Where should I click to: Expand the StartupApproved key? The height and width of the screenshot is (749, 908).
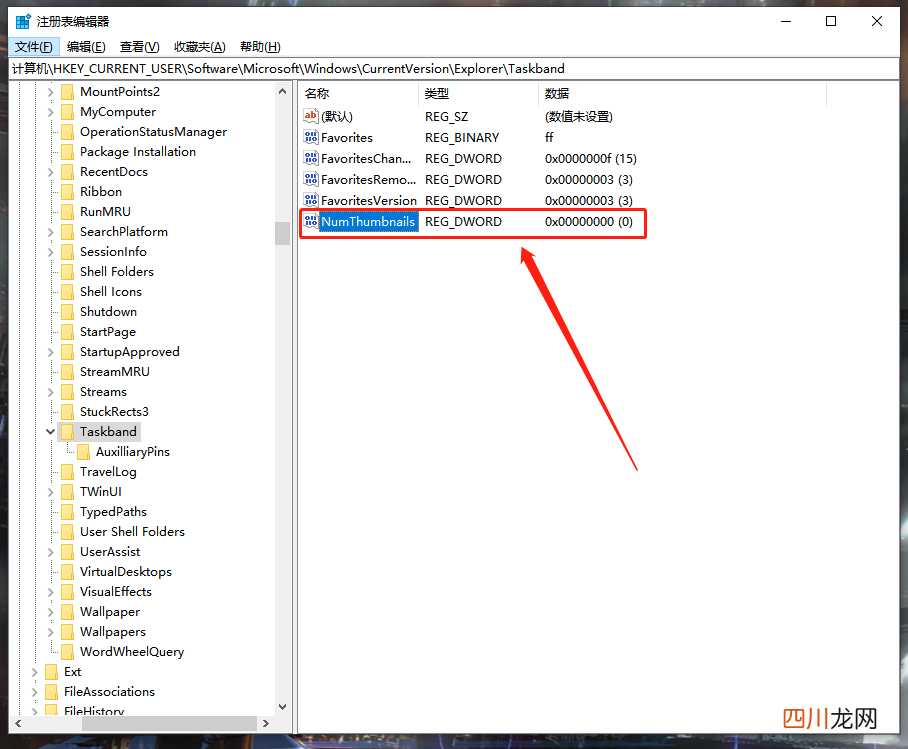pos(50,352)
